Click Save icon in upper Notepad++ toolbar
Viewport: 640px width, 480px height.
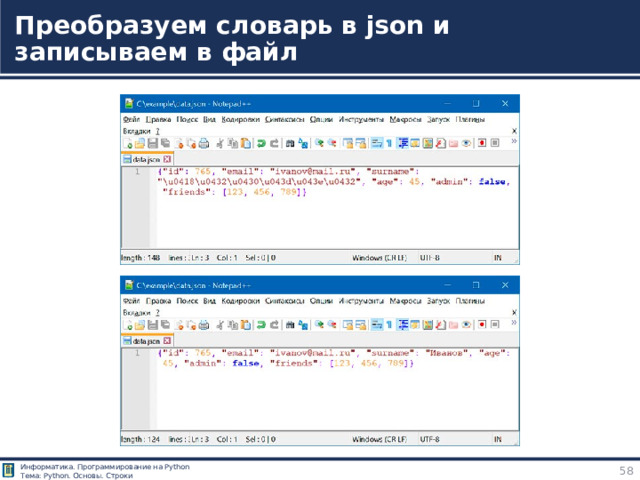pos(153,143)
